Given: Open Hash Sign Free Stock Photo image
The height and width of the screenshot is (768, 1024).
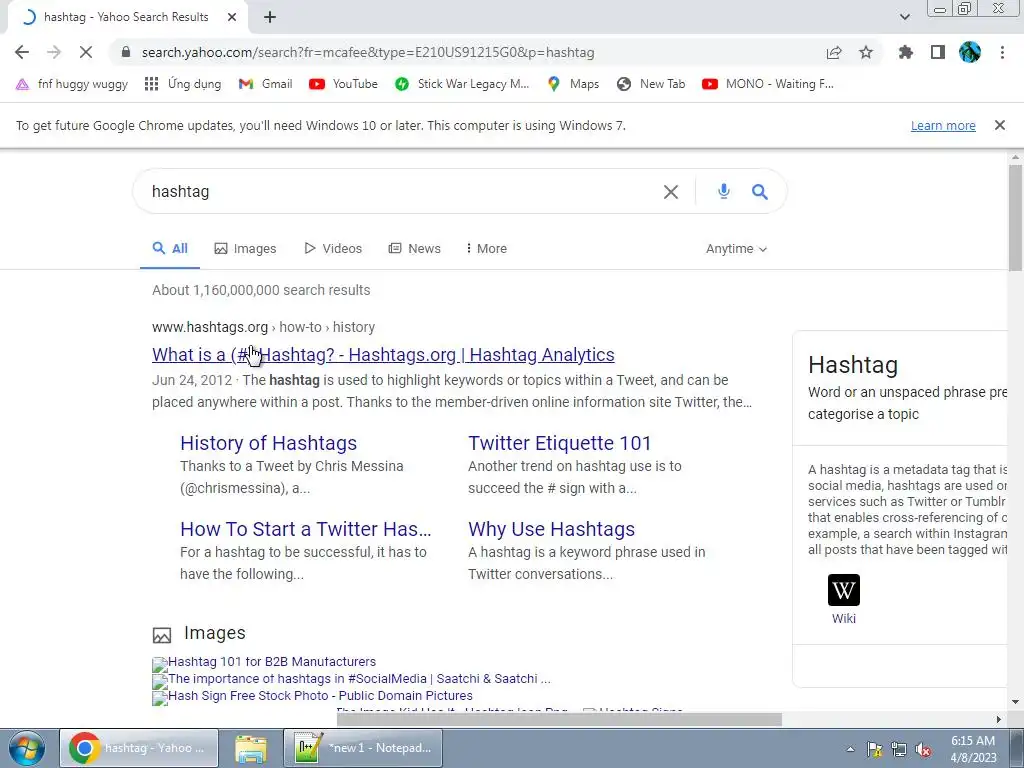Looking at the screenshot, I should click(x=312, y=696).
